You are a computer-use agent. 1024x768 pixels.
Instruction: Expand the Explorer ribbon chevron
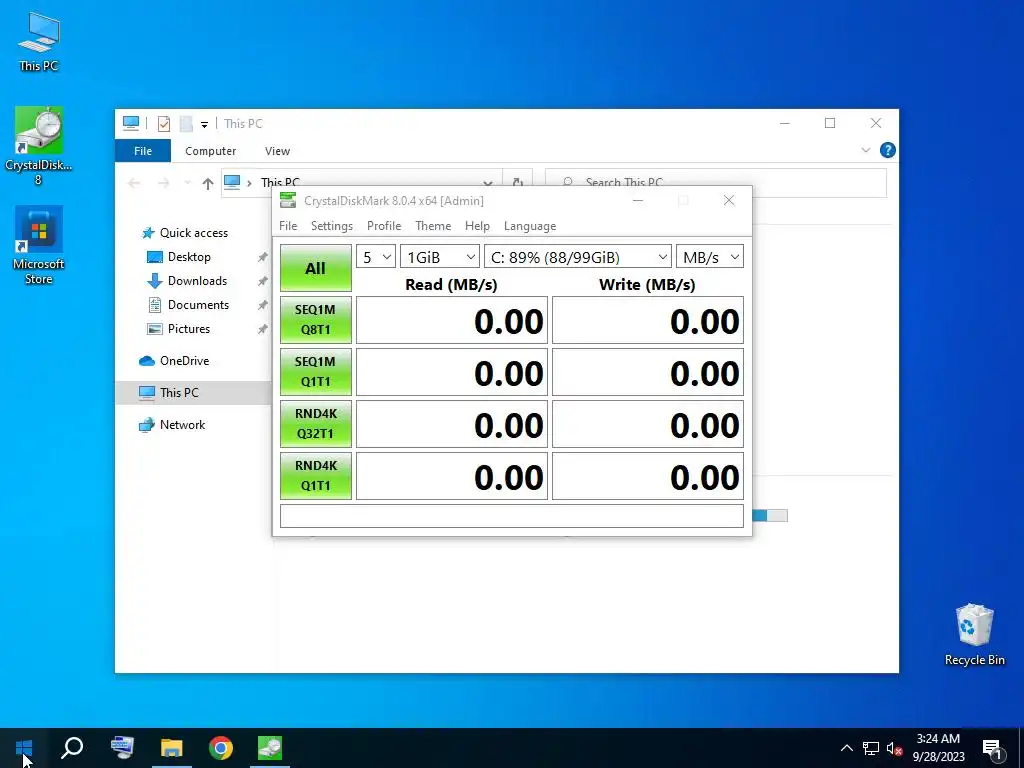coord(866,150)
